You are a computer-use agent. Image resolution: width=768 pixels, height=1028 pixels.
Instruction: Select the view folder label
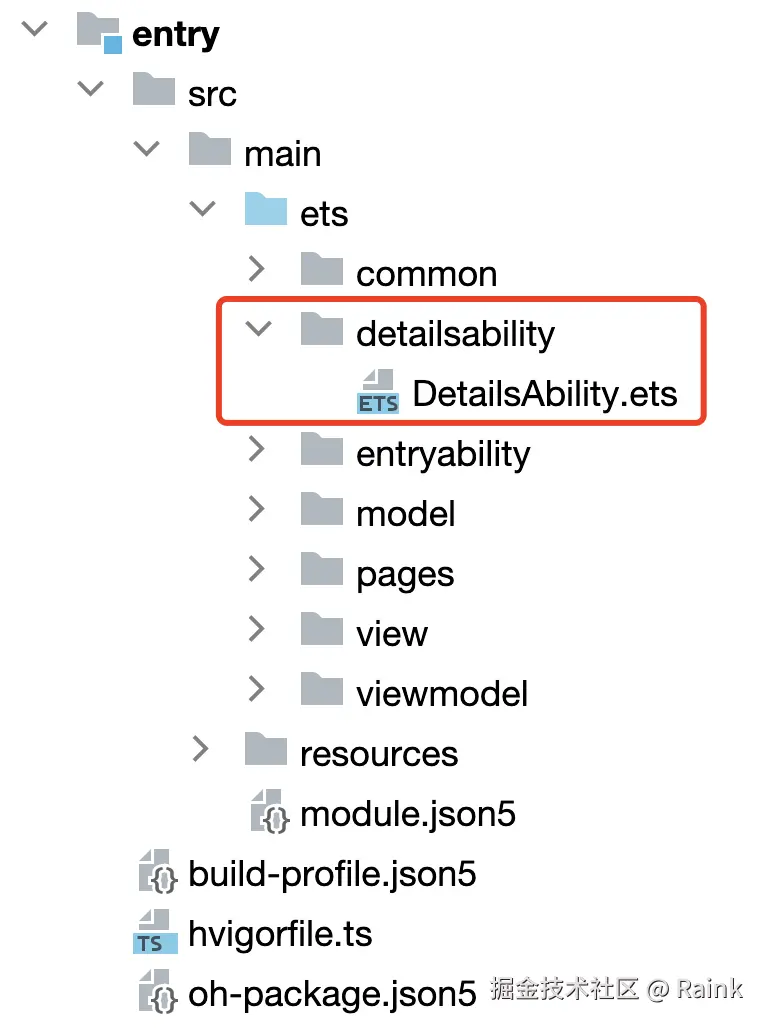click(391, 634)
